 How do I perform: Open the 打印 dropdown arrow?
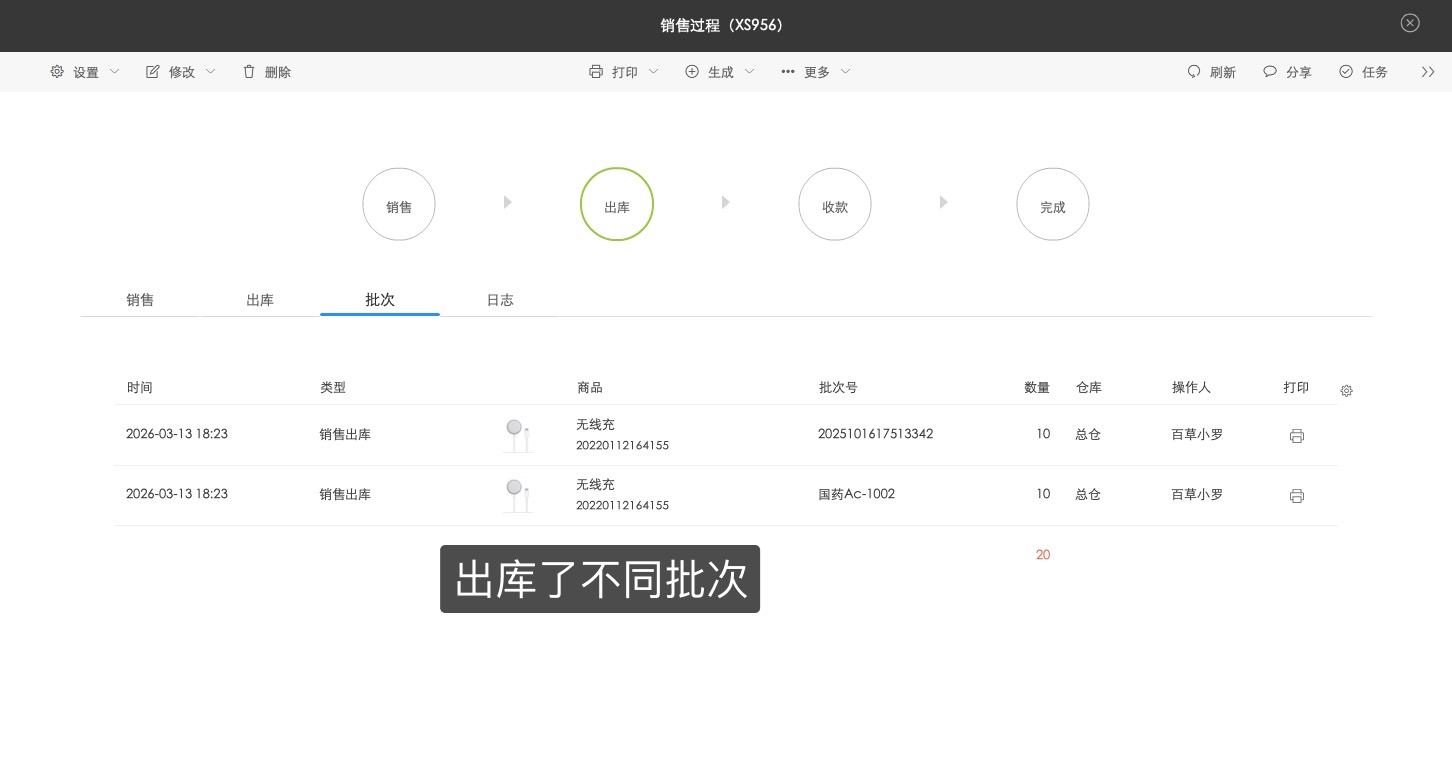click(654, 71)
